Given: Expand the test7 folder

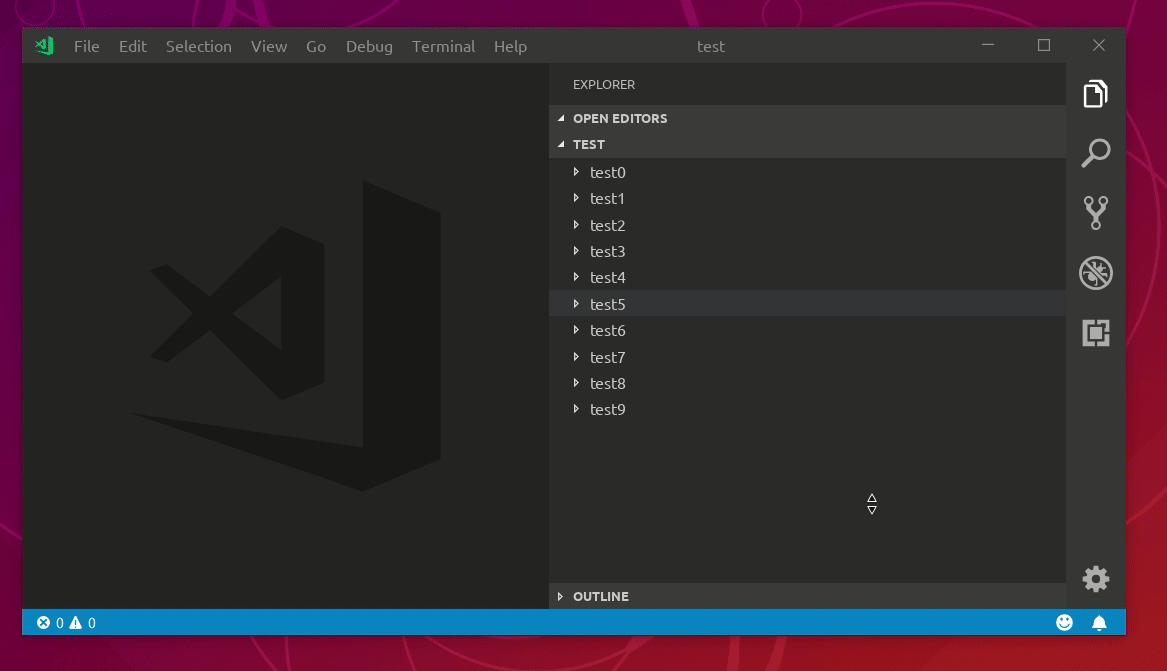Looking at the screenshot, I should [577, 357].
